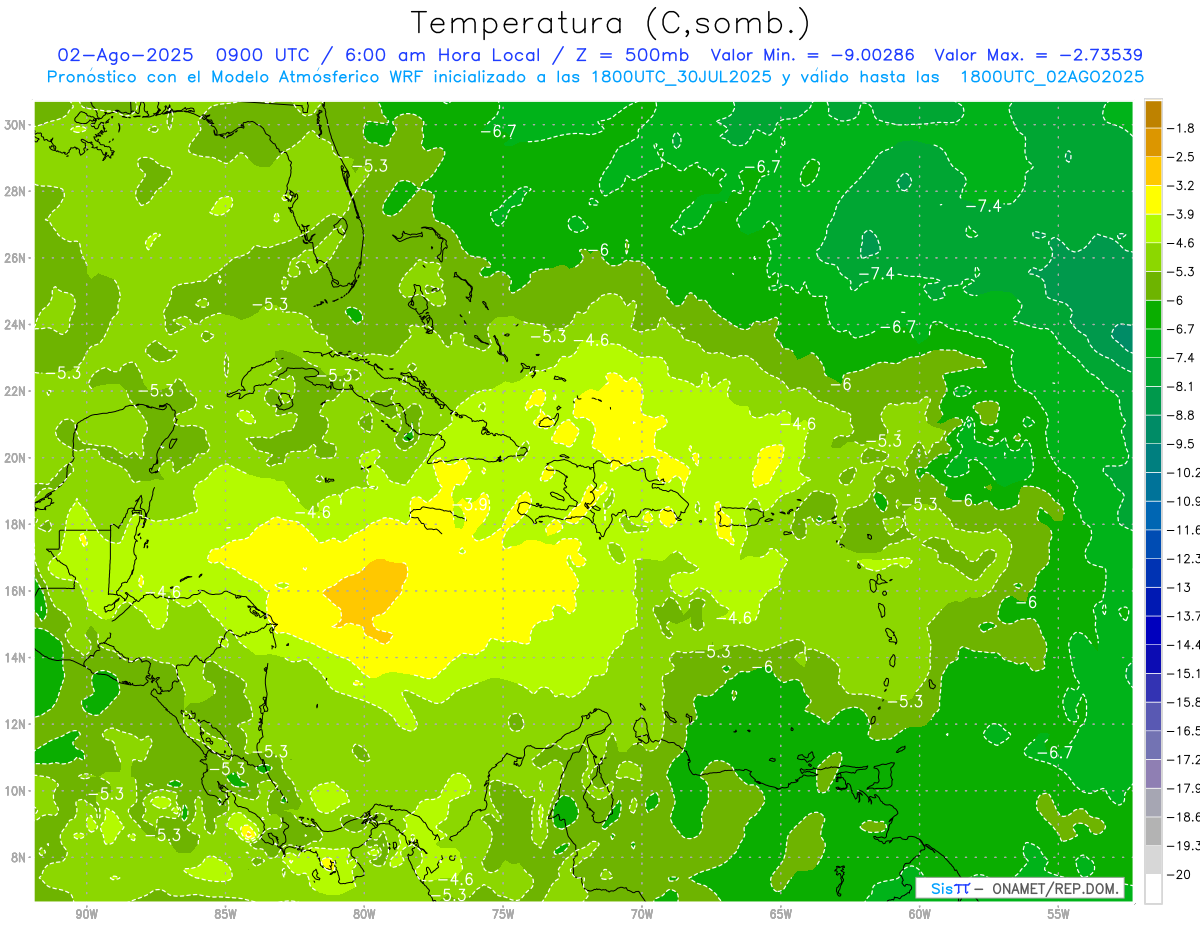
Task: Click initialization time "1800UTC_30JUL2025"
Action: click(681, 77)
